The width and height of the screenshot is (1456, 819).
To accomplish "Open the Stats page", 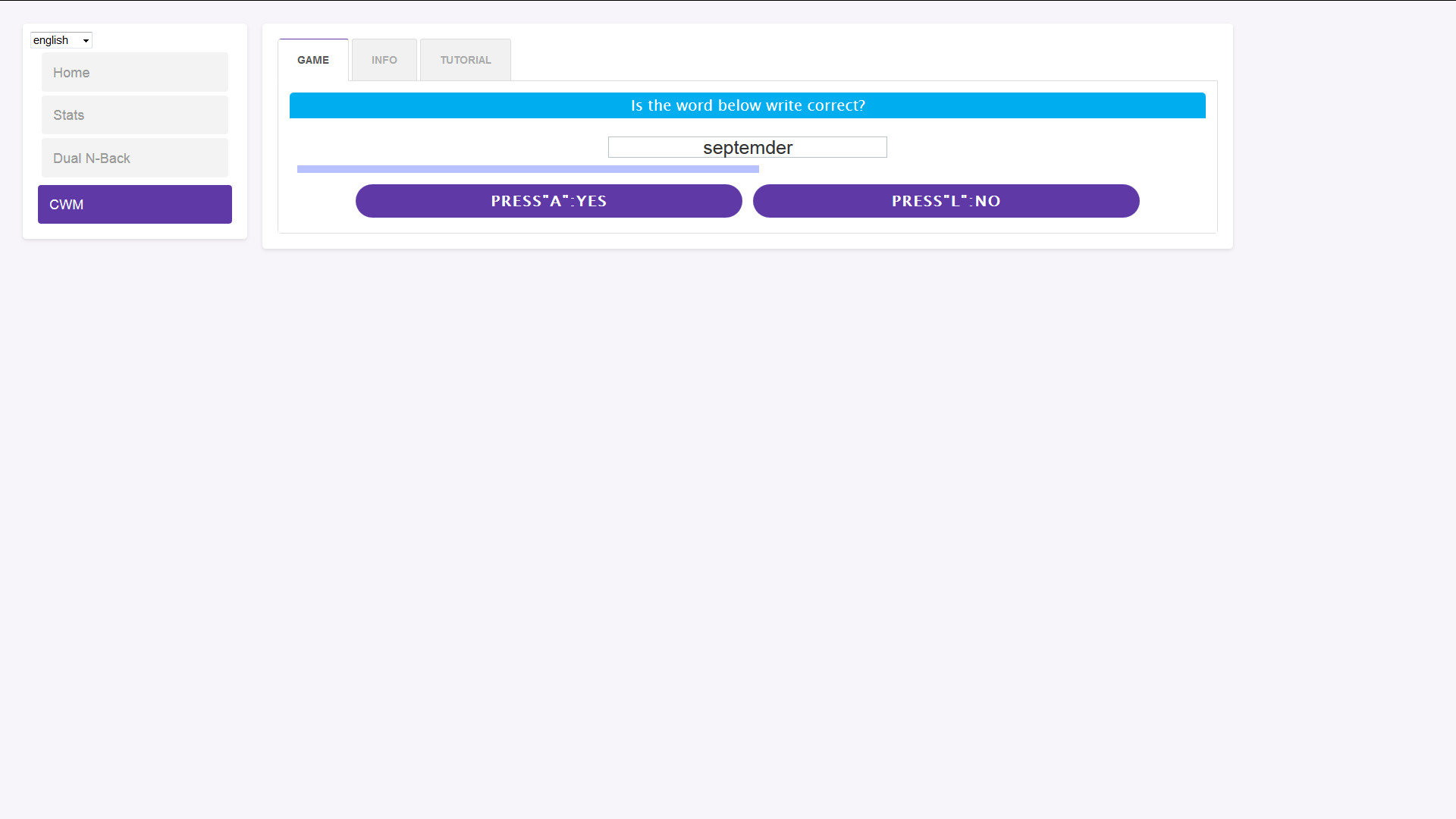I will 134,115.
